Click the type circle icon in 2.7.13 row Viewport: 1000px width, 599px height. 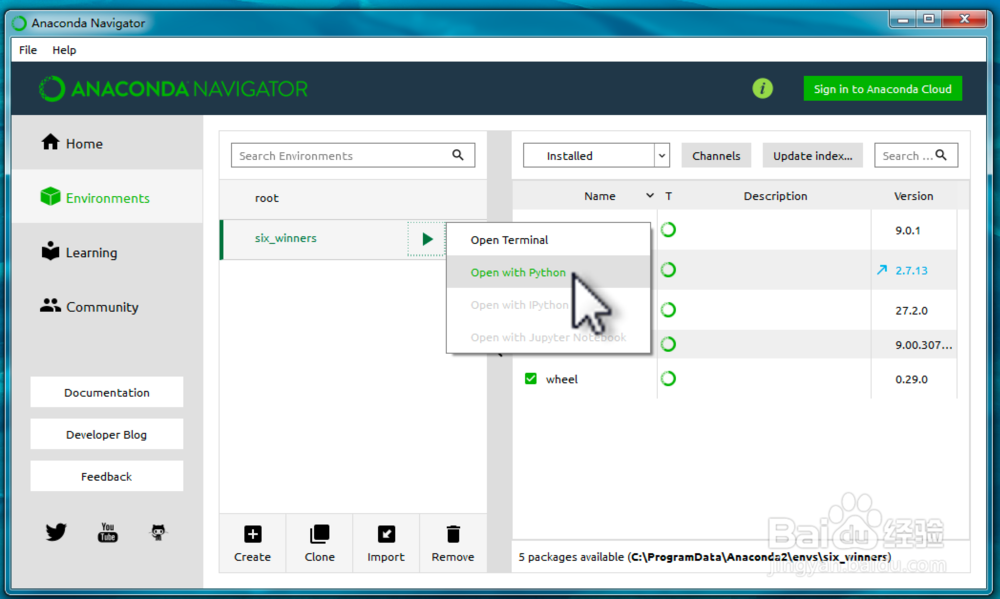pyautogui.click(x=668, y=270)
